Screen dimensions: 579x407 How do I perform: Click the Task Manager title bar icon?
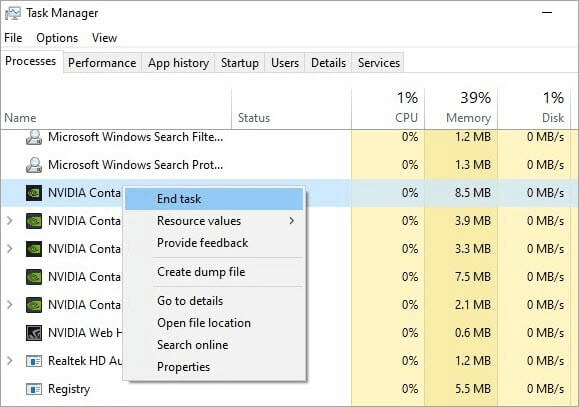(x=13, y=13)
